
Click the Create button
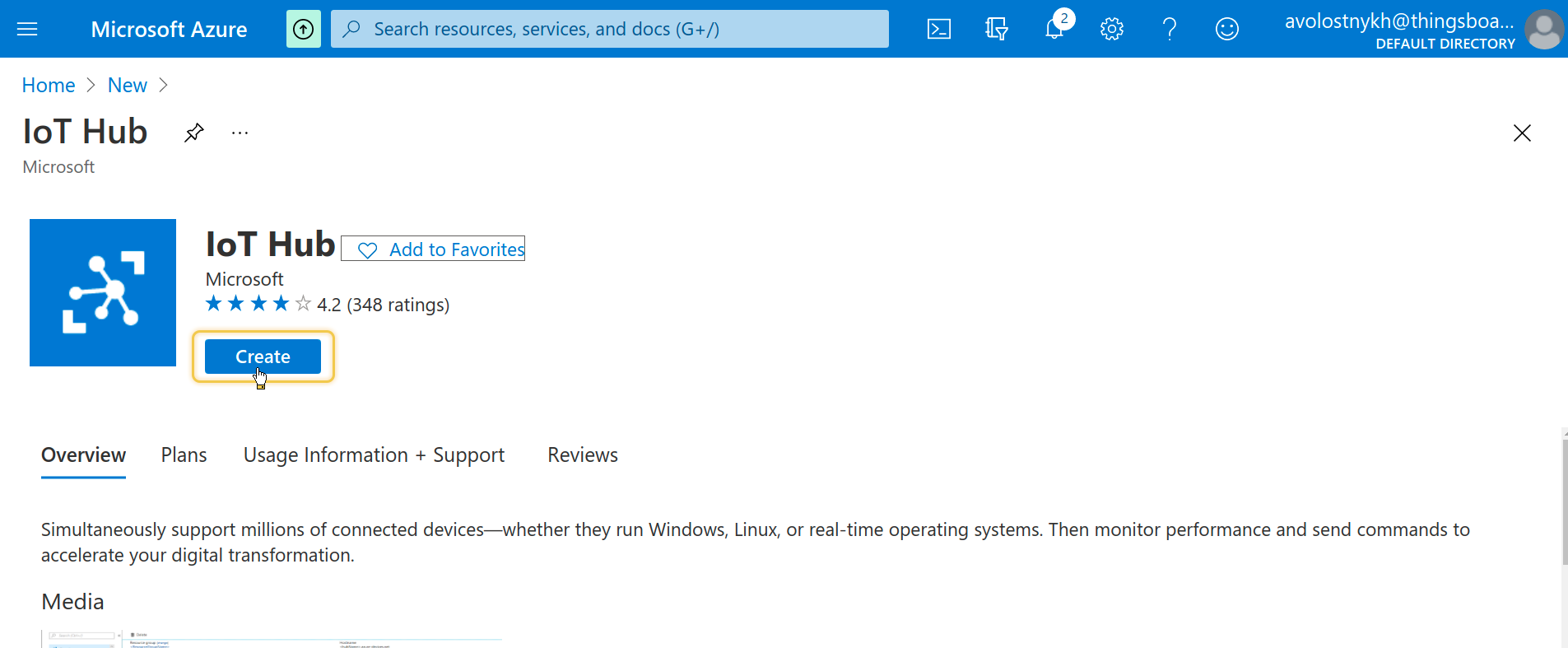(263, 357)
